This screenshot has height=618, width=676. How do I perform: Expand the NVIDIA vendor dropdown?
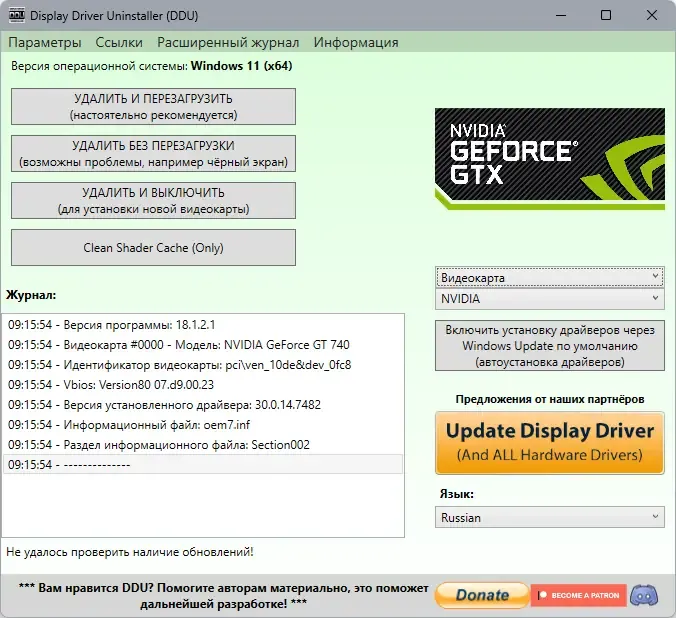[x=550, y=298]
